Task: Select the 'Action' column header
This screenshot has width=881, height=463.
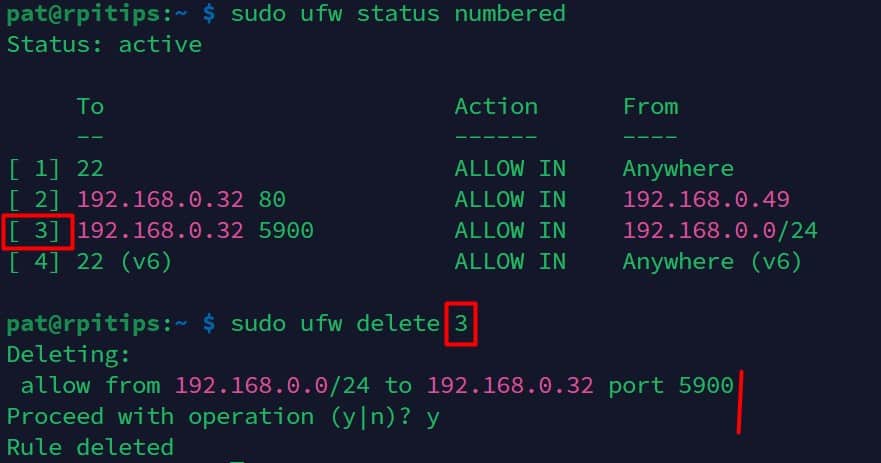Action: coord(496,106)
